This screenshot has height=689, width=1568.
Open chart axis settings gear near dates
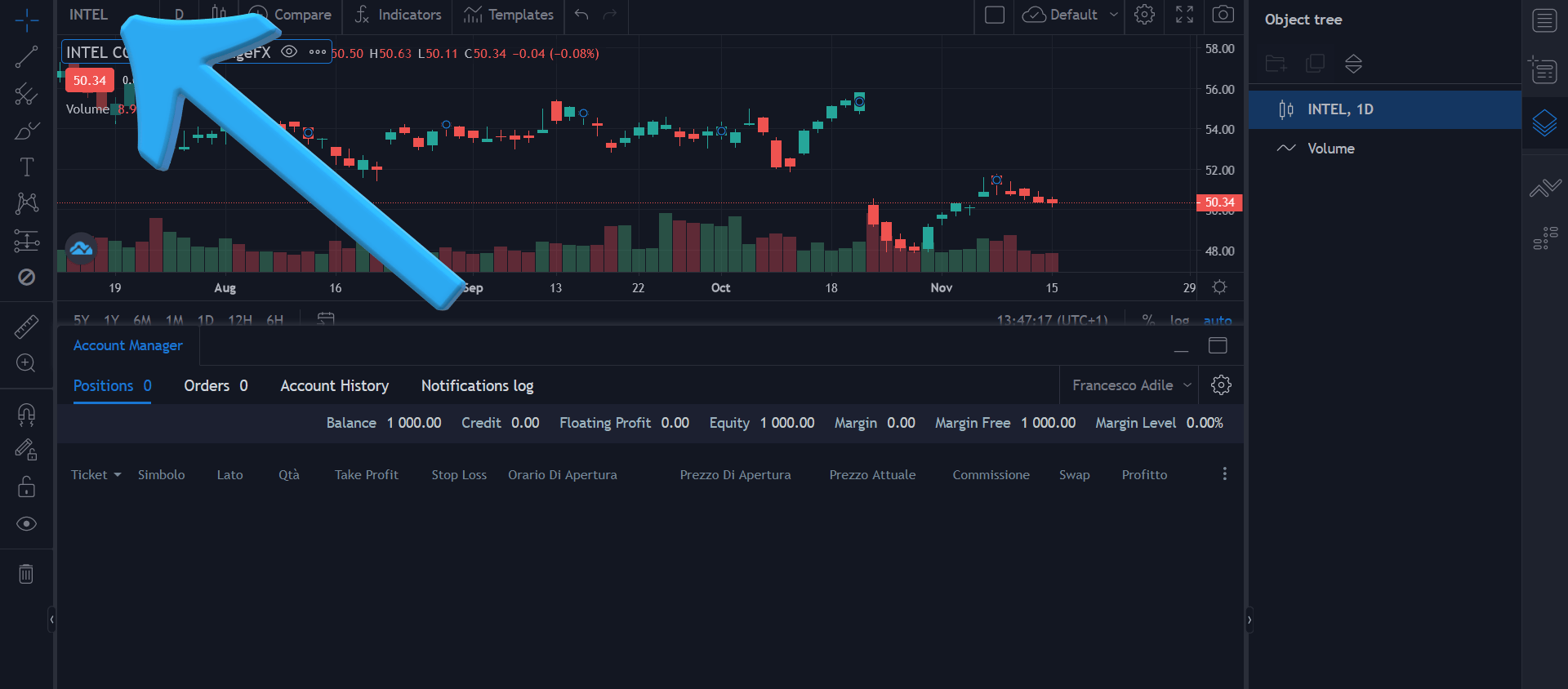click(1219, 287)
